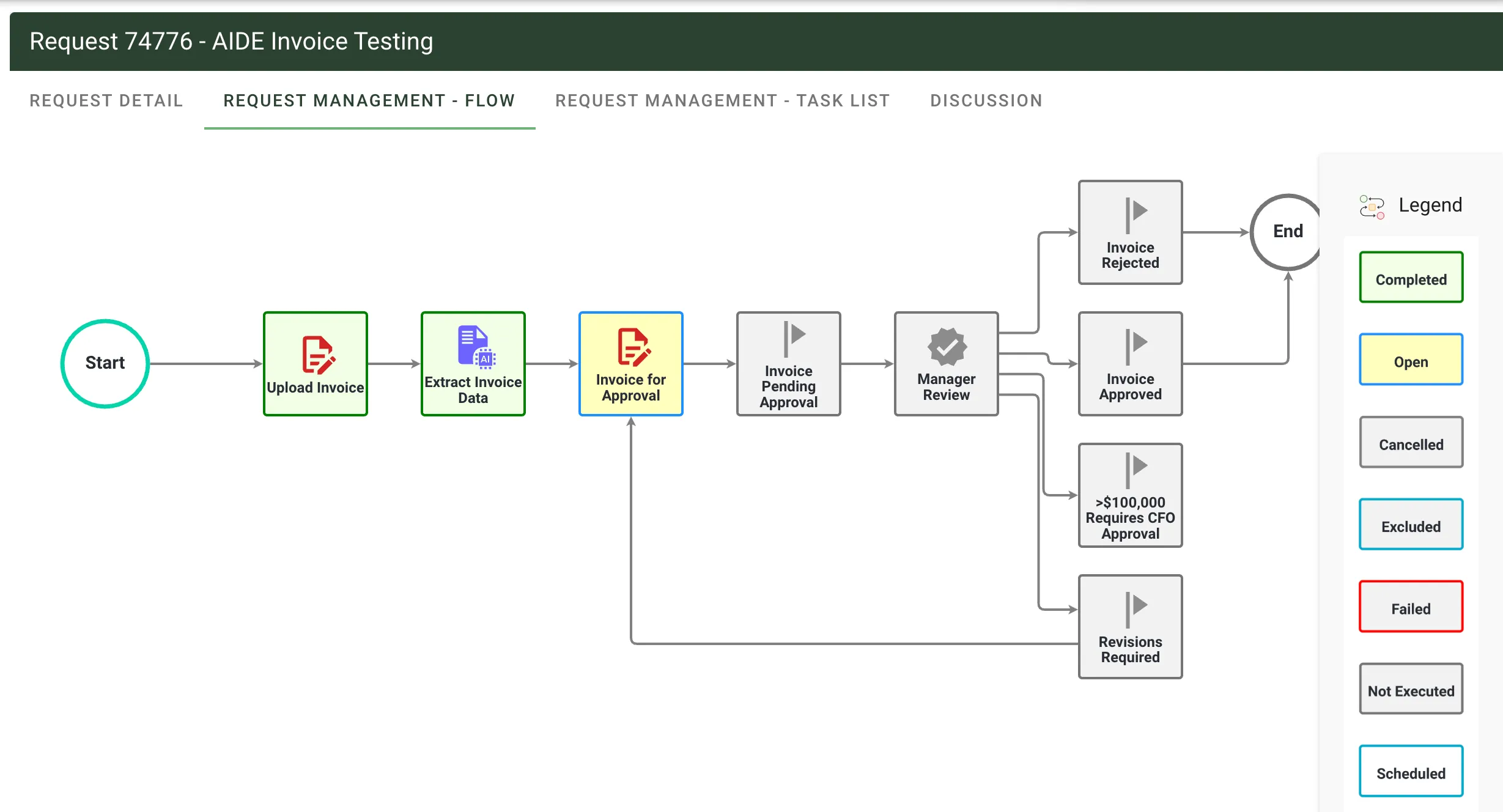Viewport: 1503px width, 812px height.
Task: Click the Manager Review label
Action: click(x=947, y=387)
